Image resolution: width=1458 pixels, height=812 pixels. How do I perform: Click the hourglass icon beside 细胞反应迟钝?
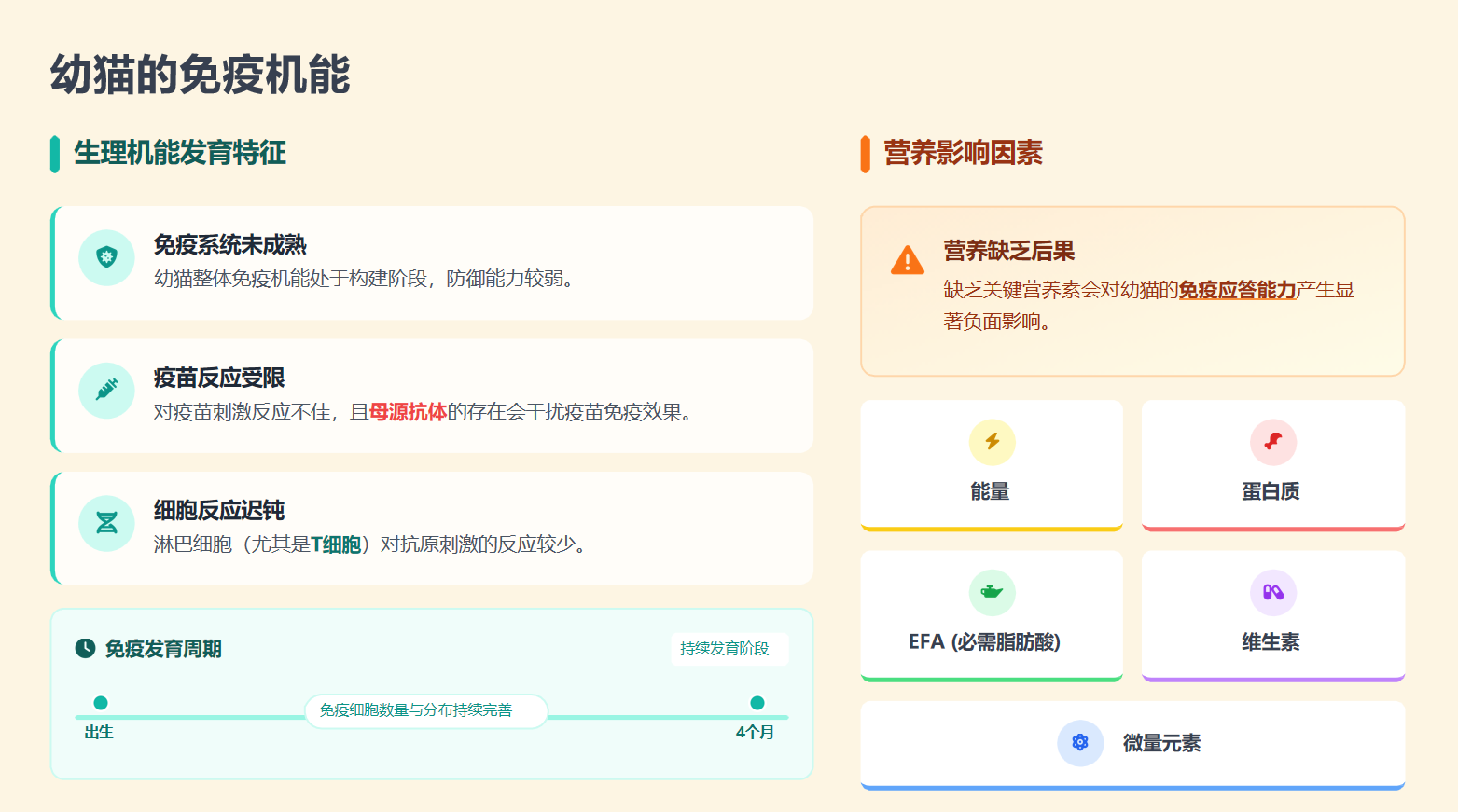pyautogui.click(x=106, y=523)
